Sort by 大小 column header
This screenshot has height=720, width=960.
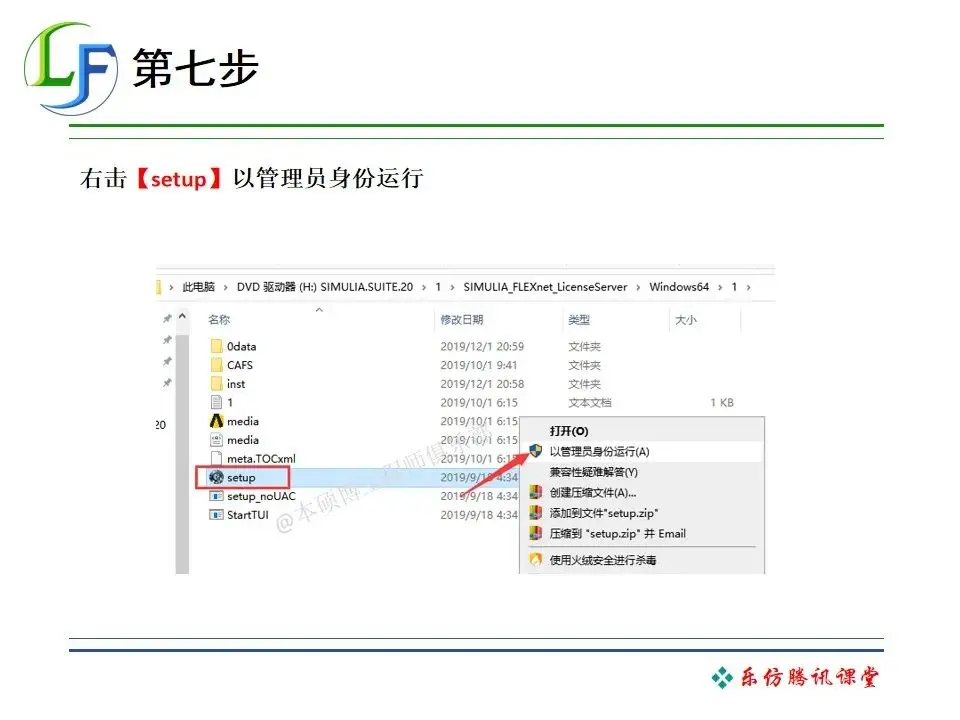(686, 320)
